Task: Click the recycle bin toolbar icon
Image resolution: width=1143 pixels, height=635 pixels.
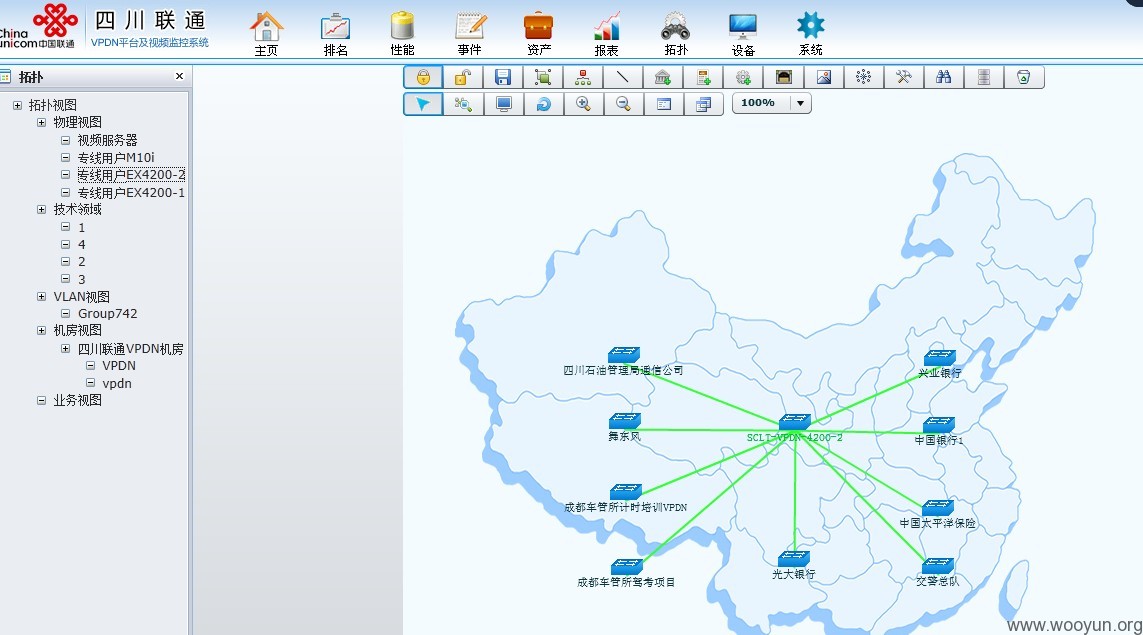Action: pos(1024,77)
